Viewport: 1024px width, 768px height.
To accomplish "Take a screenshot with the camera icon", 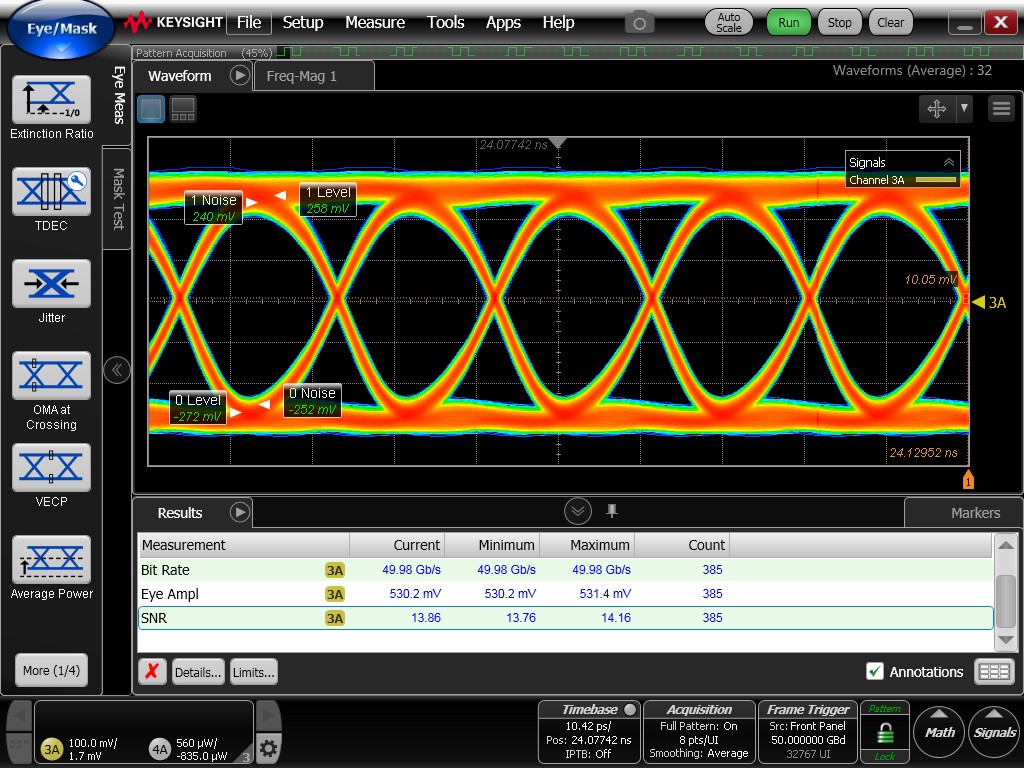I will 640,22.
